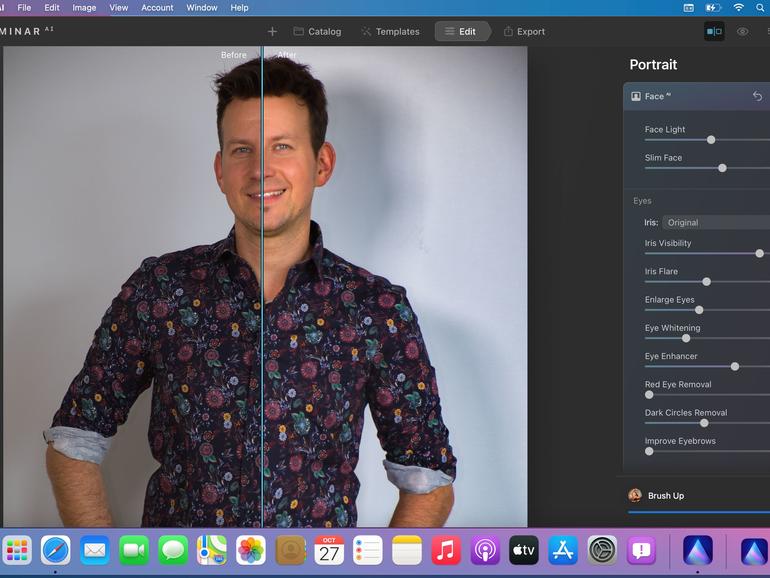Image resolution: width=770 pixels, height=578 pixels.
Task: Click the plus icon to add images
Action: (x=272, y=31)
